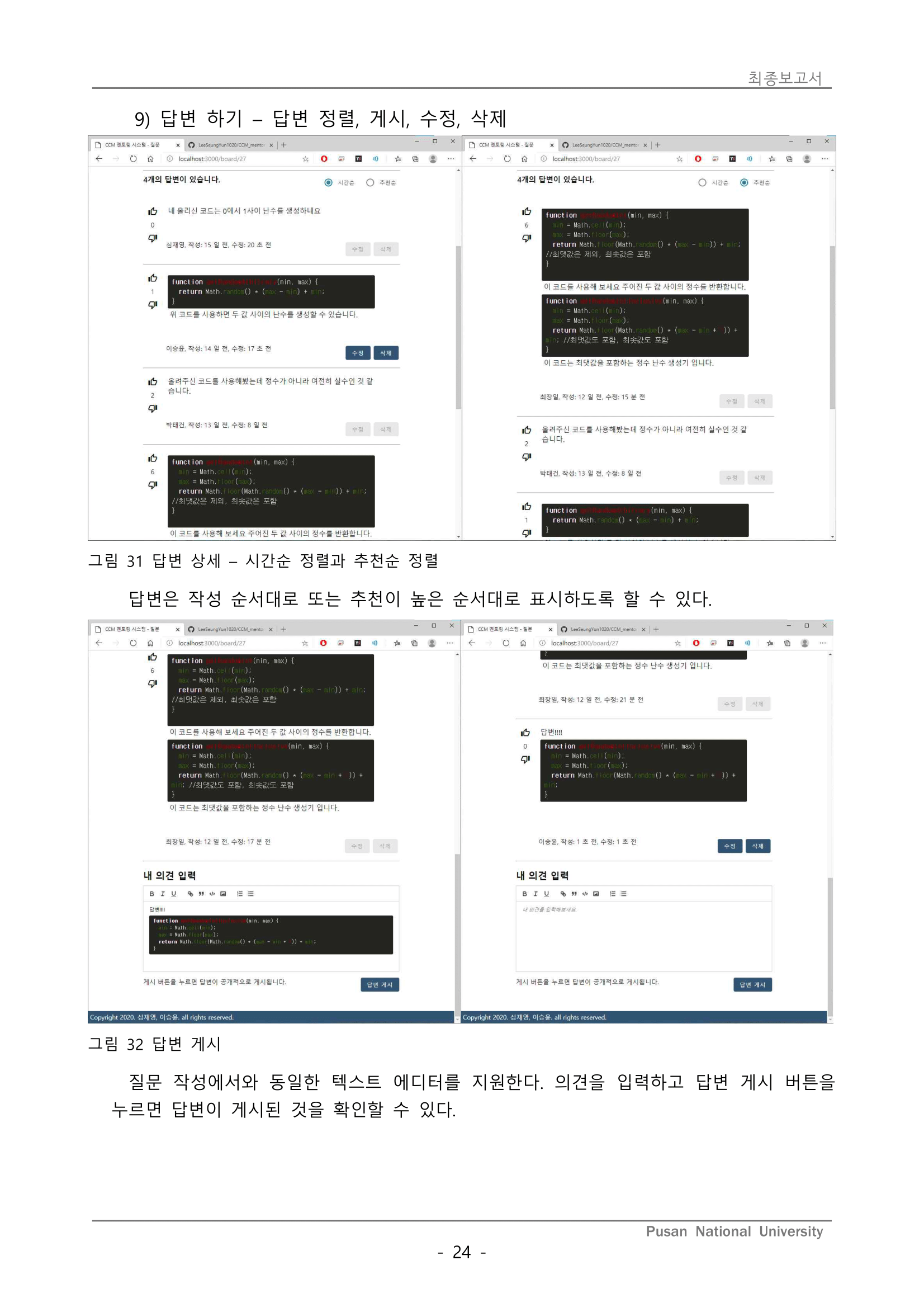
Task: Click 수정 on the newly posted 답변!!!! answer
Action: [x=730, y=846]
